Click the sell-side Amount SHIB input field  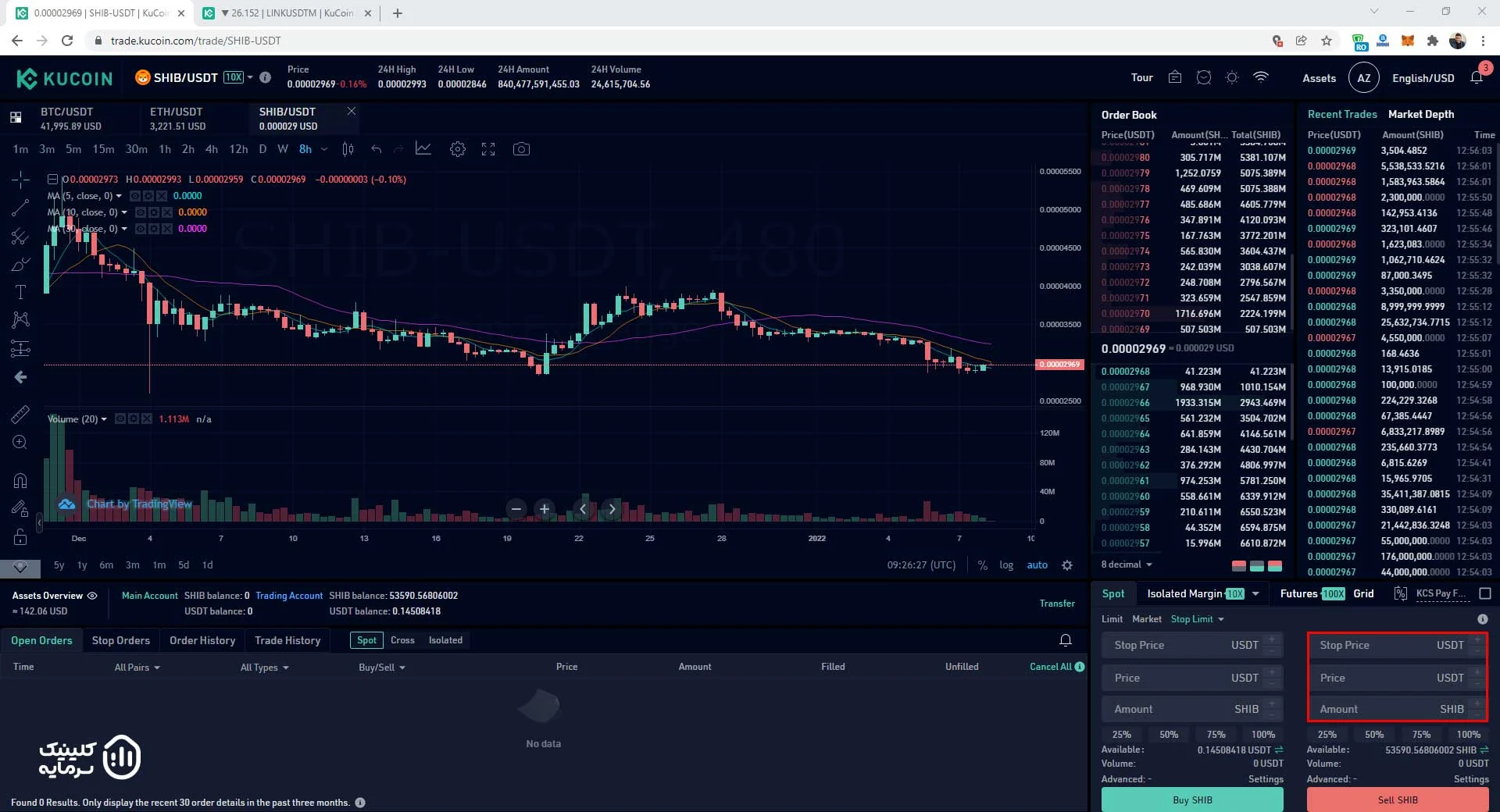coord(1397,709)
